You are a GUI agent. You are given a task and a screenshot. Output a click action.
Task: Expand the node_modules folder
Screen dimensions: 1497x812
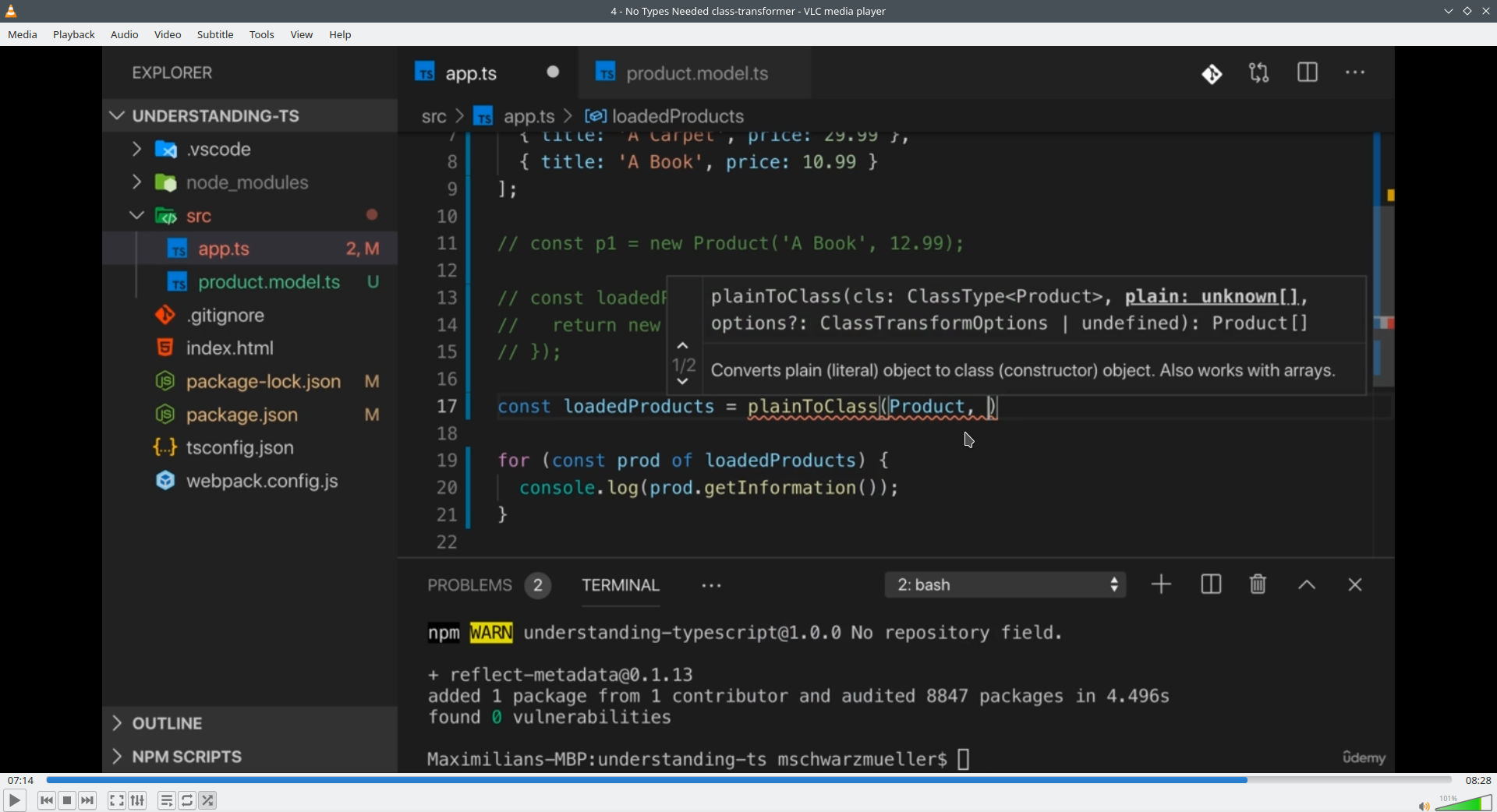[249, 182]
